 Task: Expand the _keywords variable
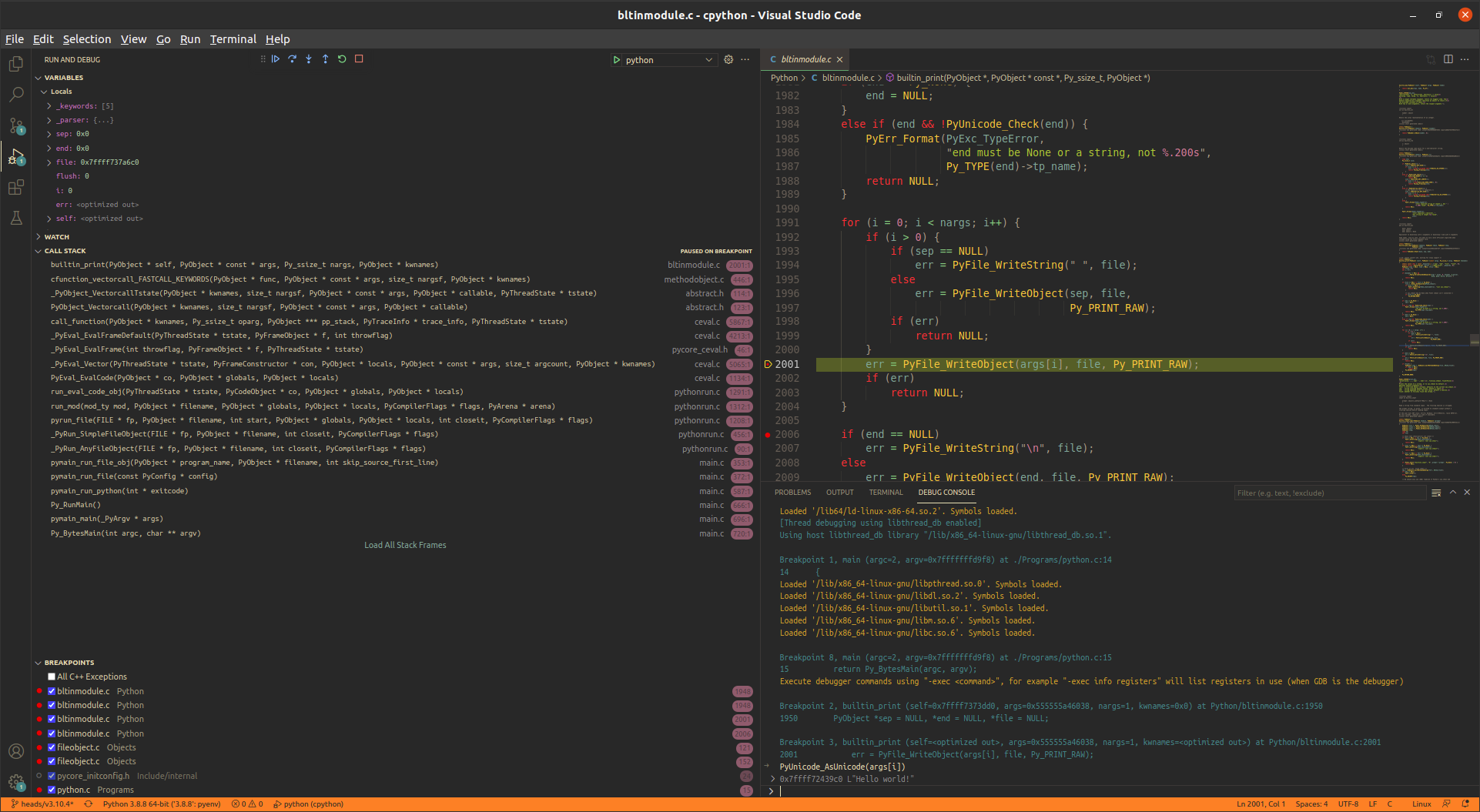point(49,106)
